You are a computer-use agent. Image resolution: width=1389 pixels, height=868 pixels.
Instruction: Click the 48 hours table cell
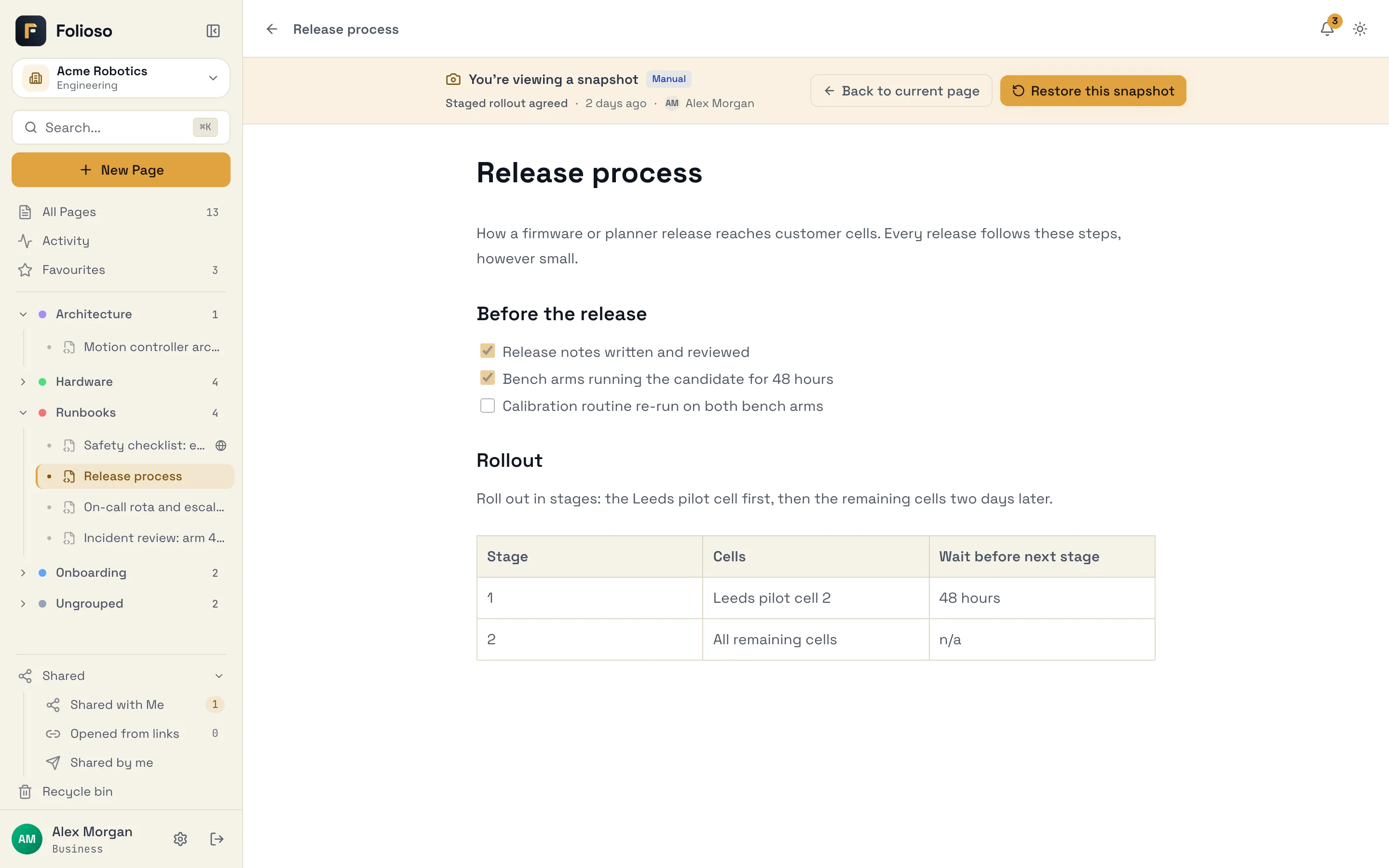[1042, 597]
